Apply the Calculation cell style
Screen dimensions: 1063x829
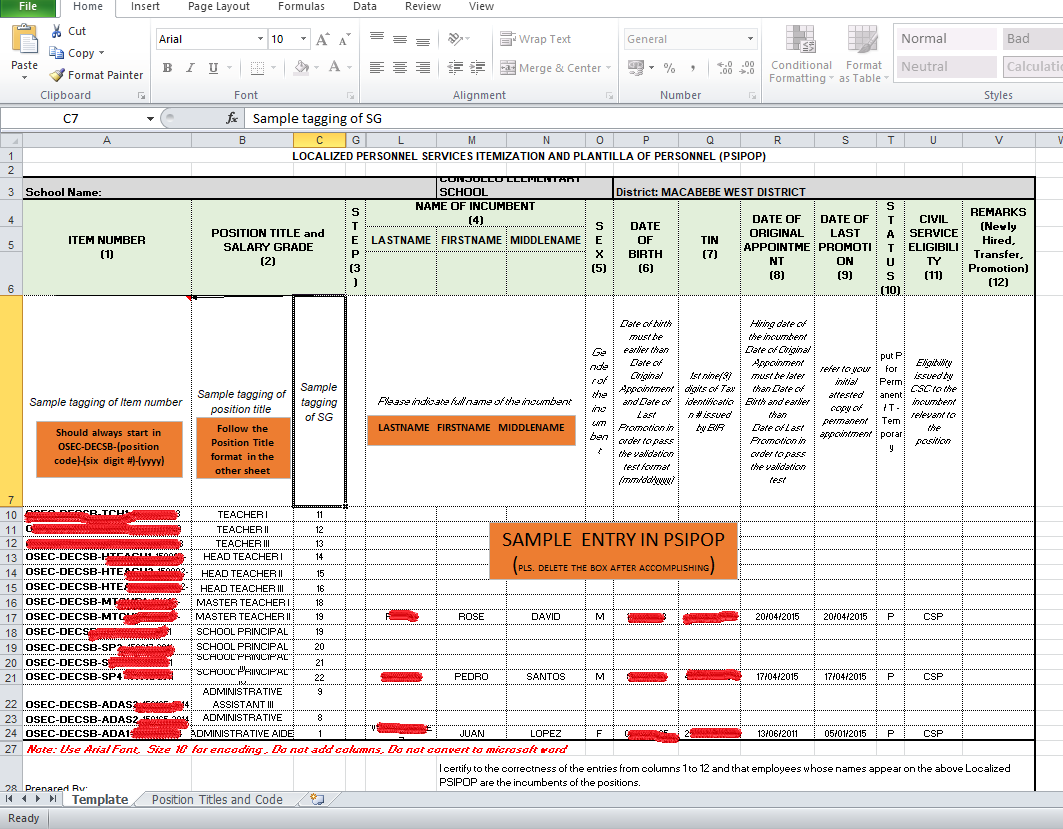(1032, 66)
